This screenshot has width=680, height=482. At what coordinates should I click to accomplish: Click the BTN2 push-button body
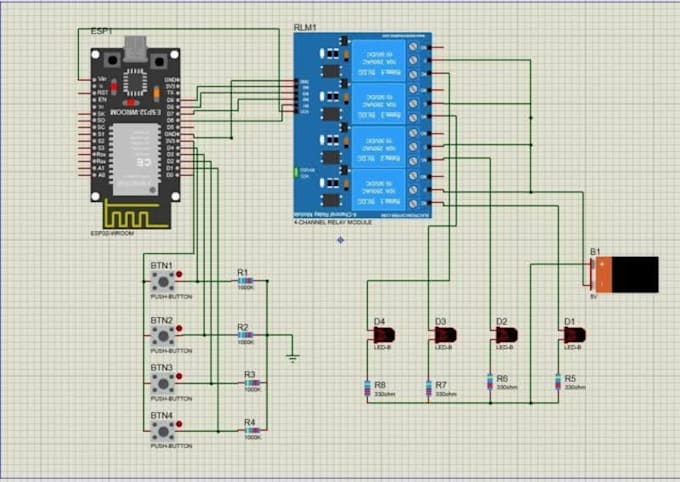[163, 336]
